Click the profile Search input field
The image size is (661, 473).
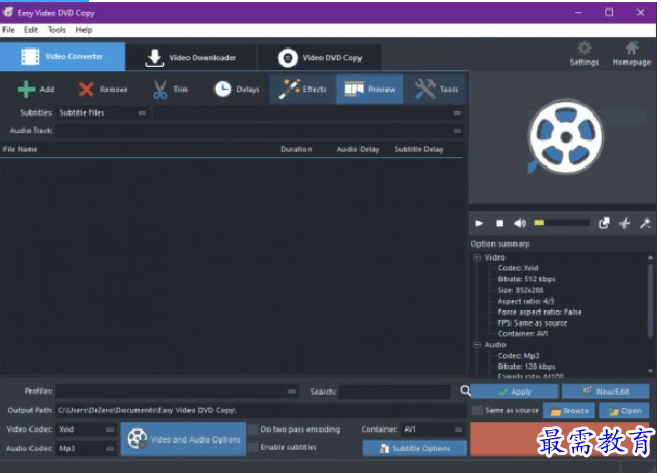click(395, 392)
